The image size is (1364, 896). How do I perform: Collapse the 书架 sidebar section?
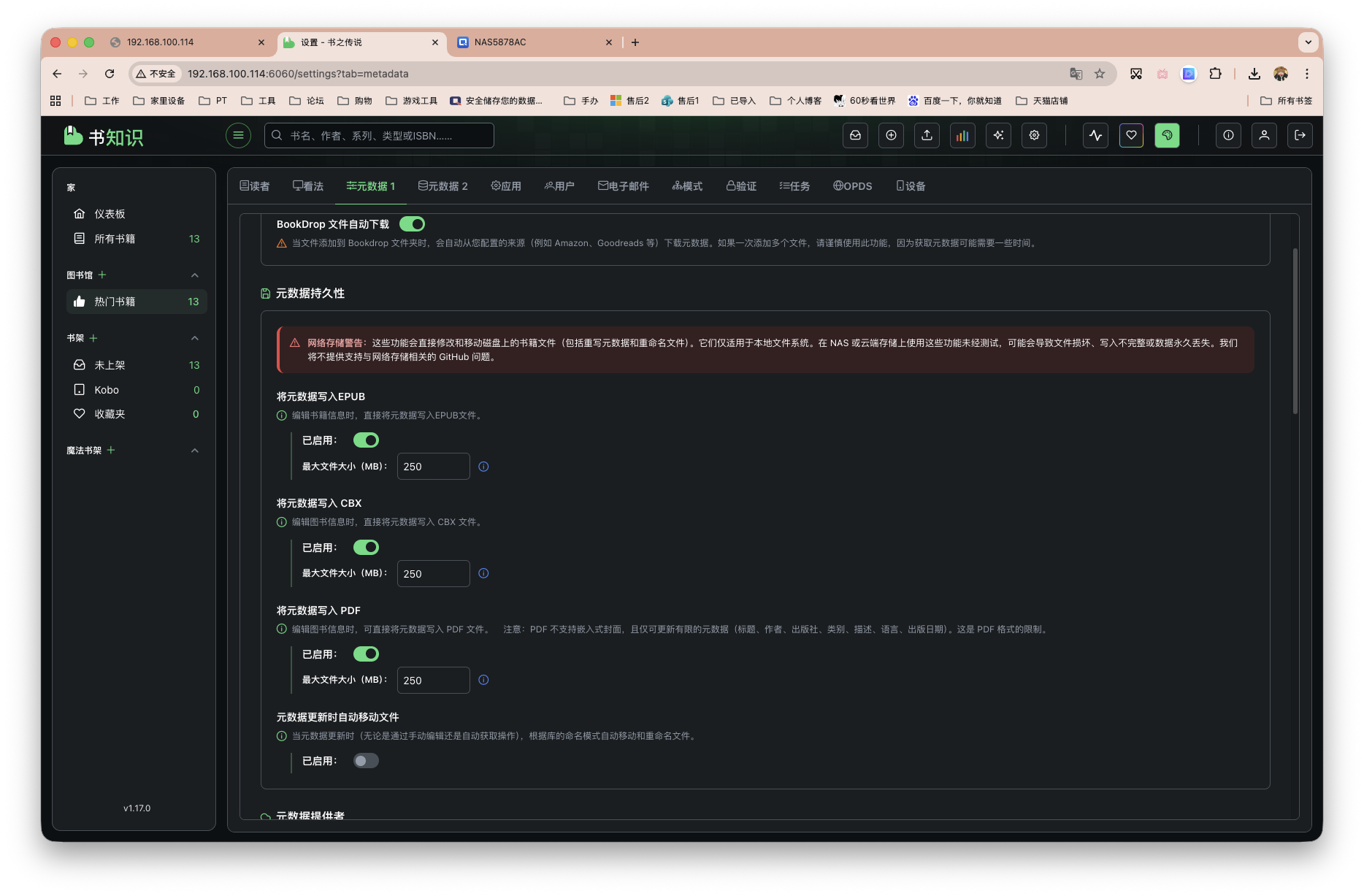click(x=194, y=338)
